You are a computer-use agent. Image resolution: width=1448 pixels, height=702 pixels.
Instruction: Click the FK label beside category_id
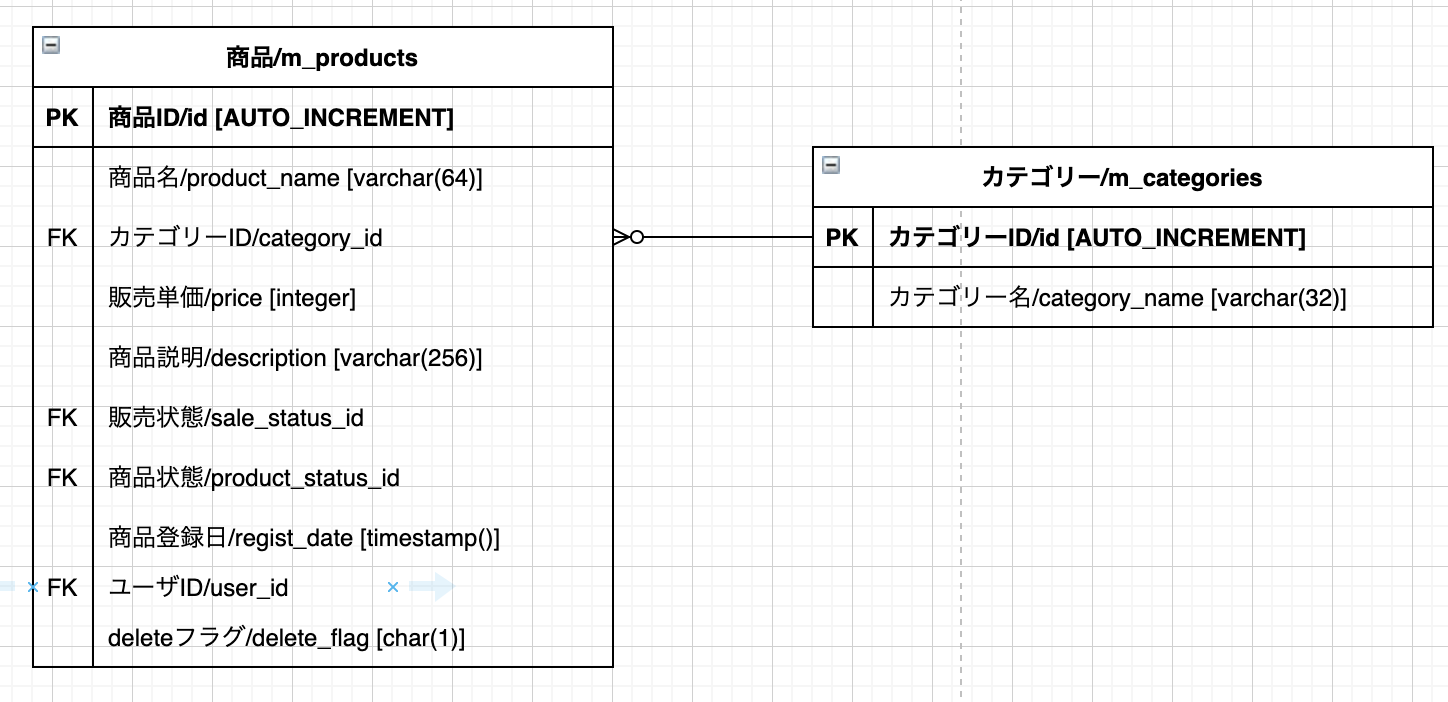tap(62, 237)
